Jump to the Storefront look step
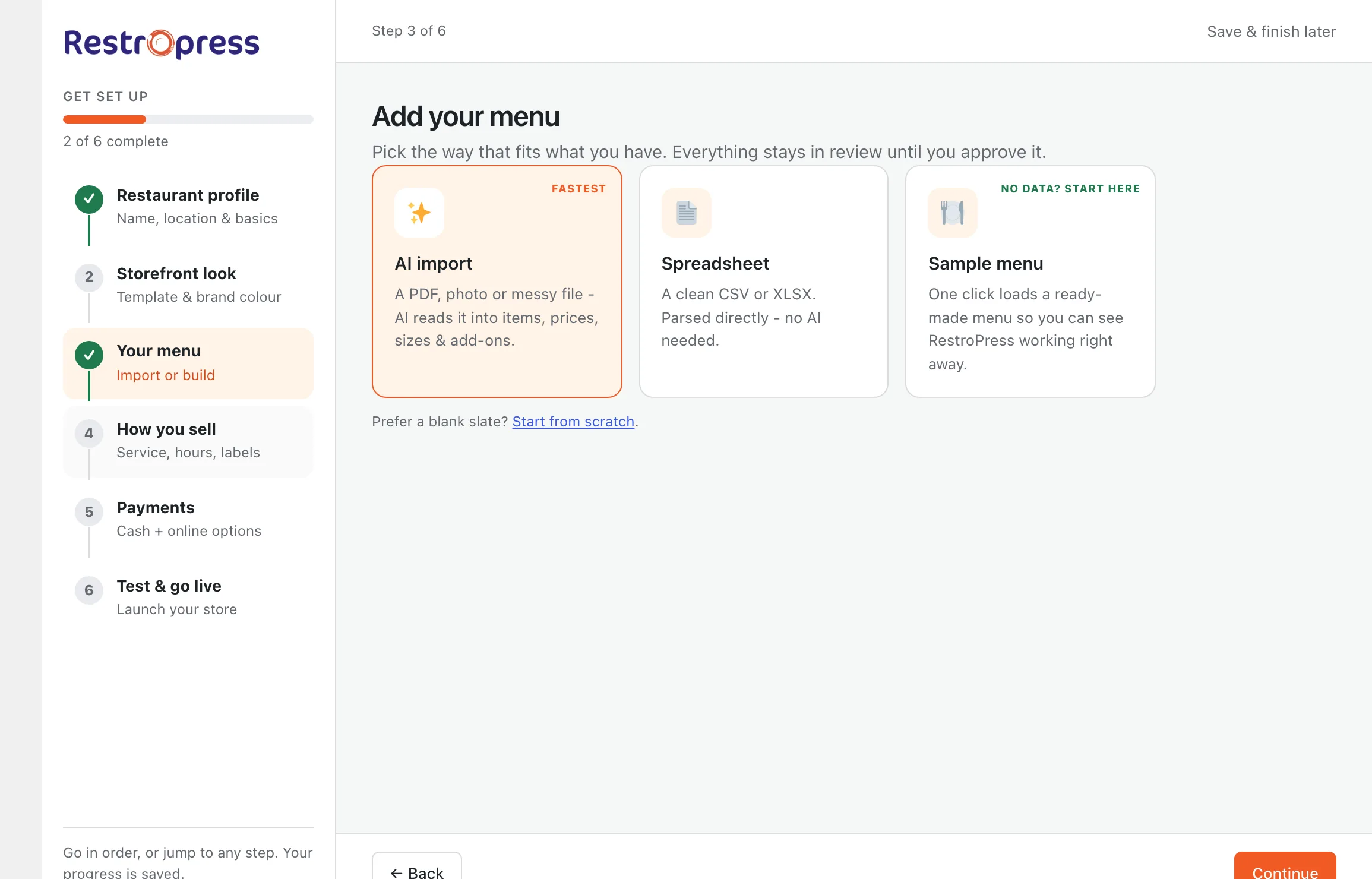The height and width of the screenshot is (879, 1372). 188,285
